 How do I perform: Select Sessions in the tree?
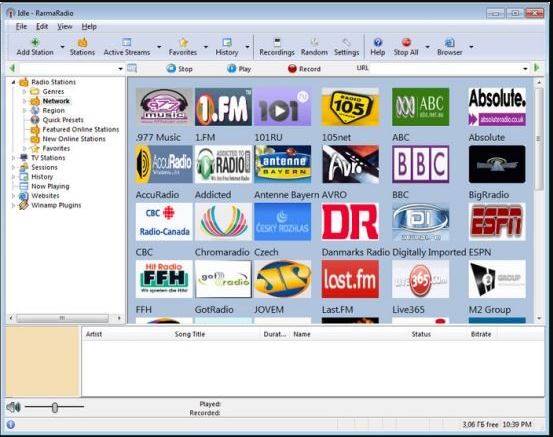coord(44,167)
